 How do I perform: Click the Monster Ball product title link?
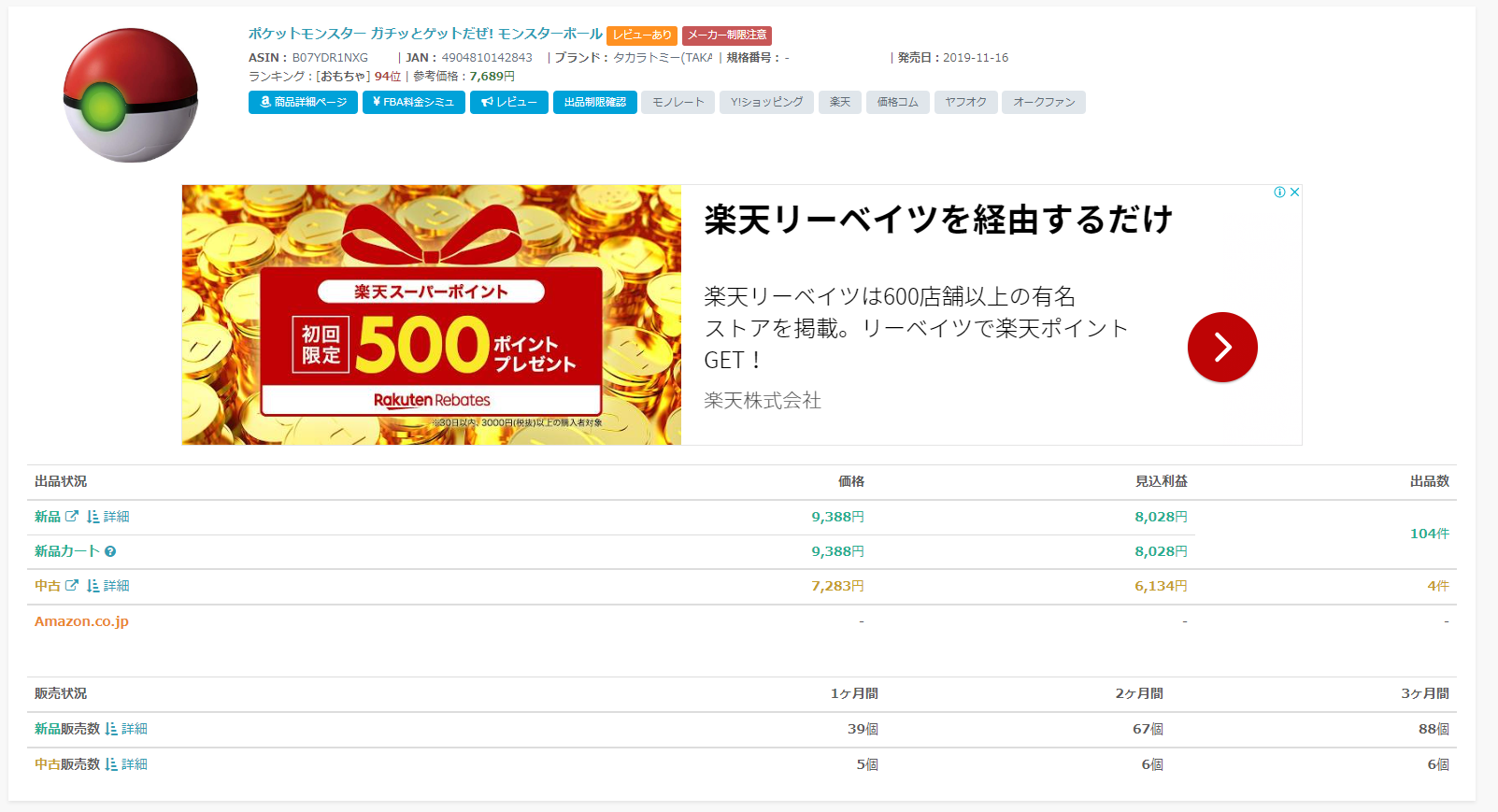pos(425,34)
